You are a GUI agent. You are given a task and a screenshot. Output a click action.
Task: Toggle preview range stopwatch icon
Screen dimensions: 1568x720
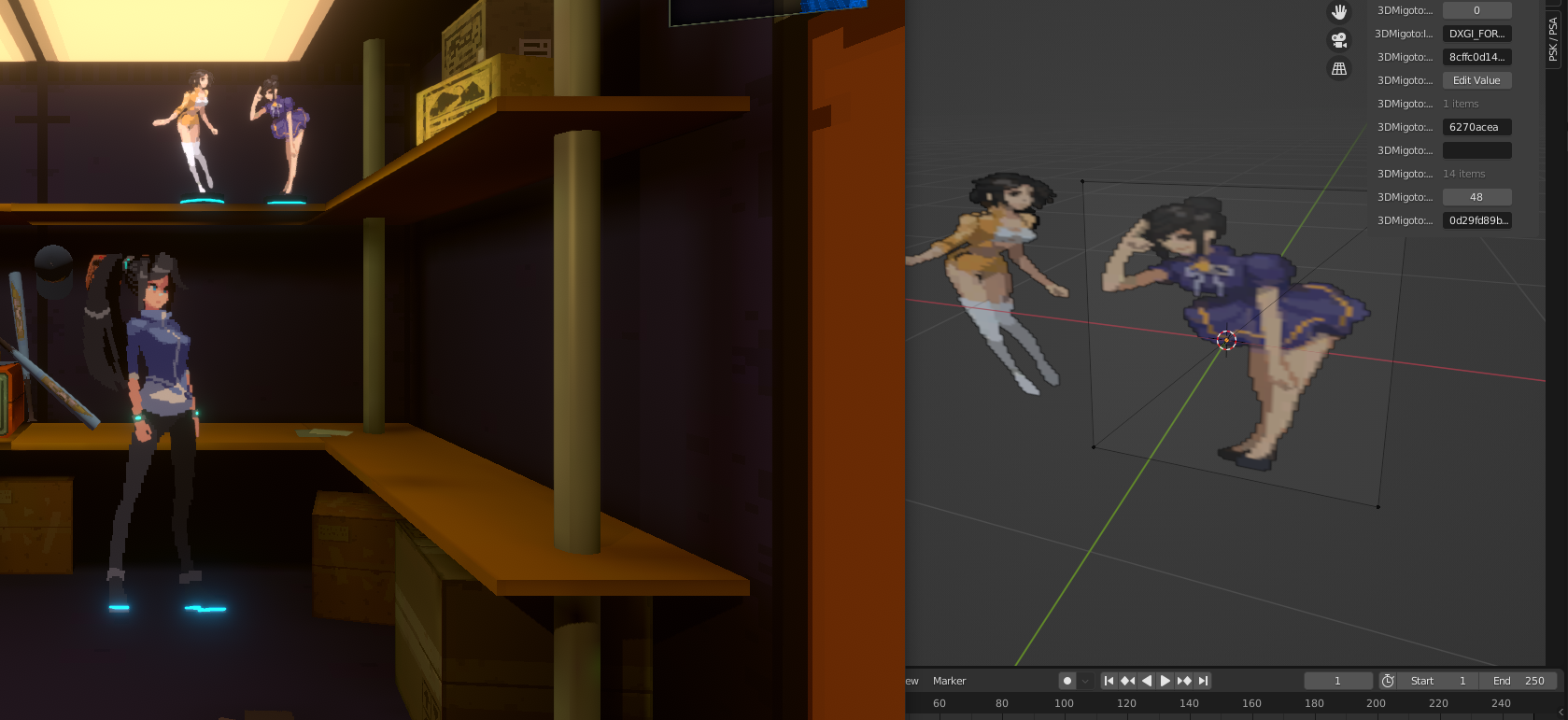(1388, 681)
